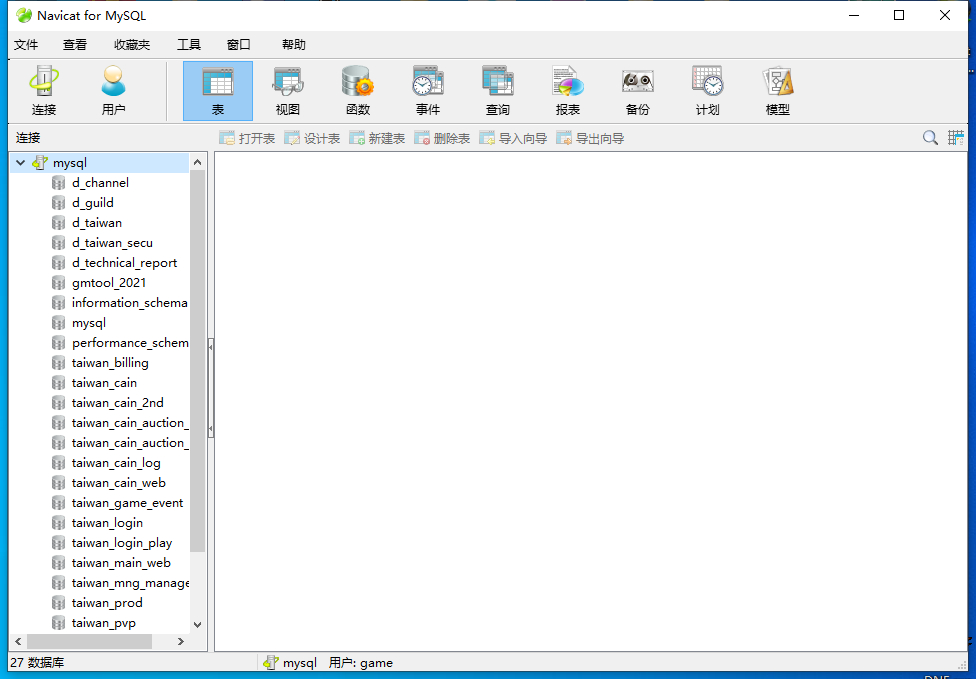Select the taiwan_cain_log database

pyautogui.click(x=116, y=463)
